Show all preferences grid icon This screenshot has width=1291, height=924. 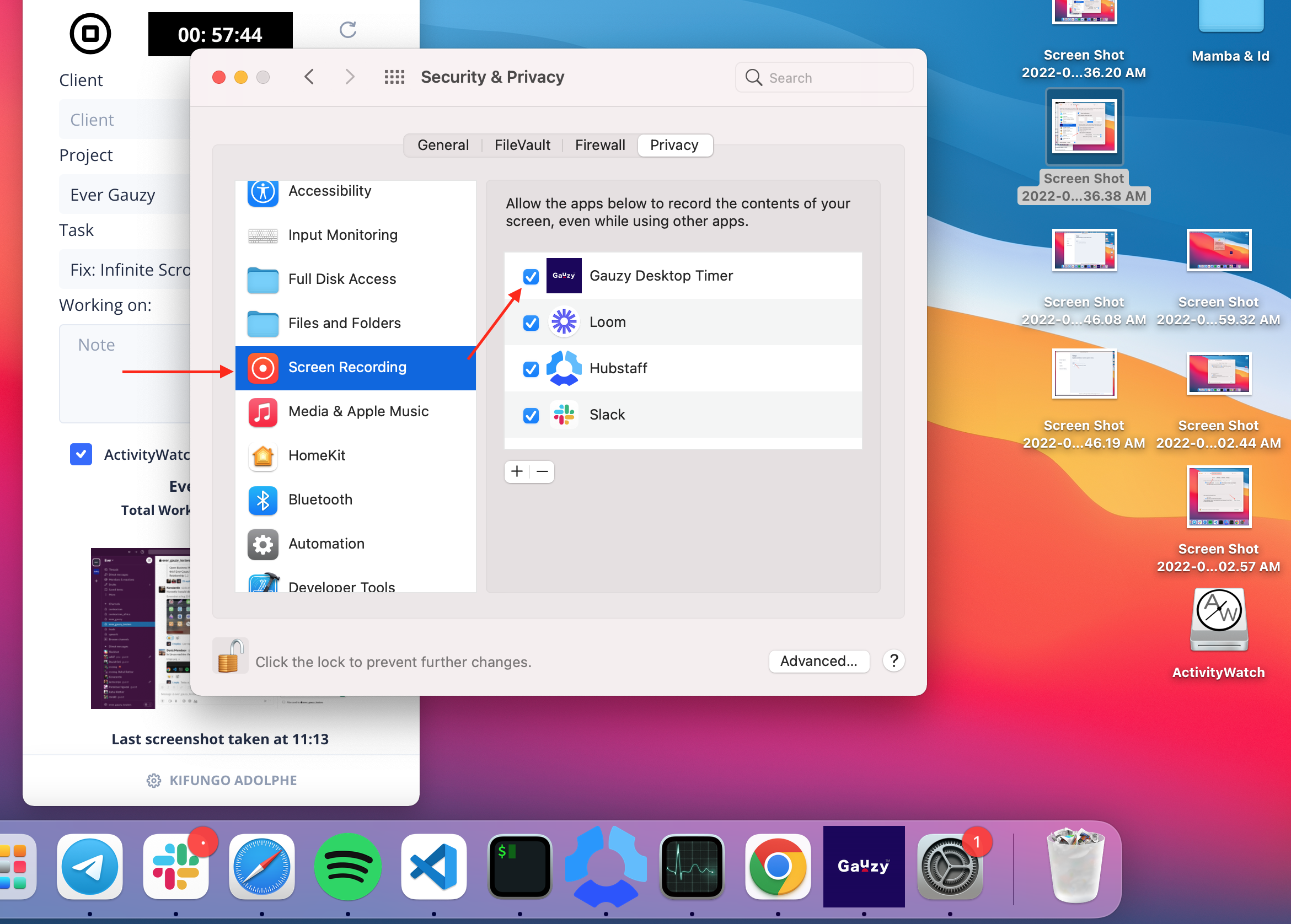pos(394,77)
